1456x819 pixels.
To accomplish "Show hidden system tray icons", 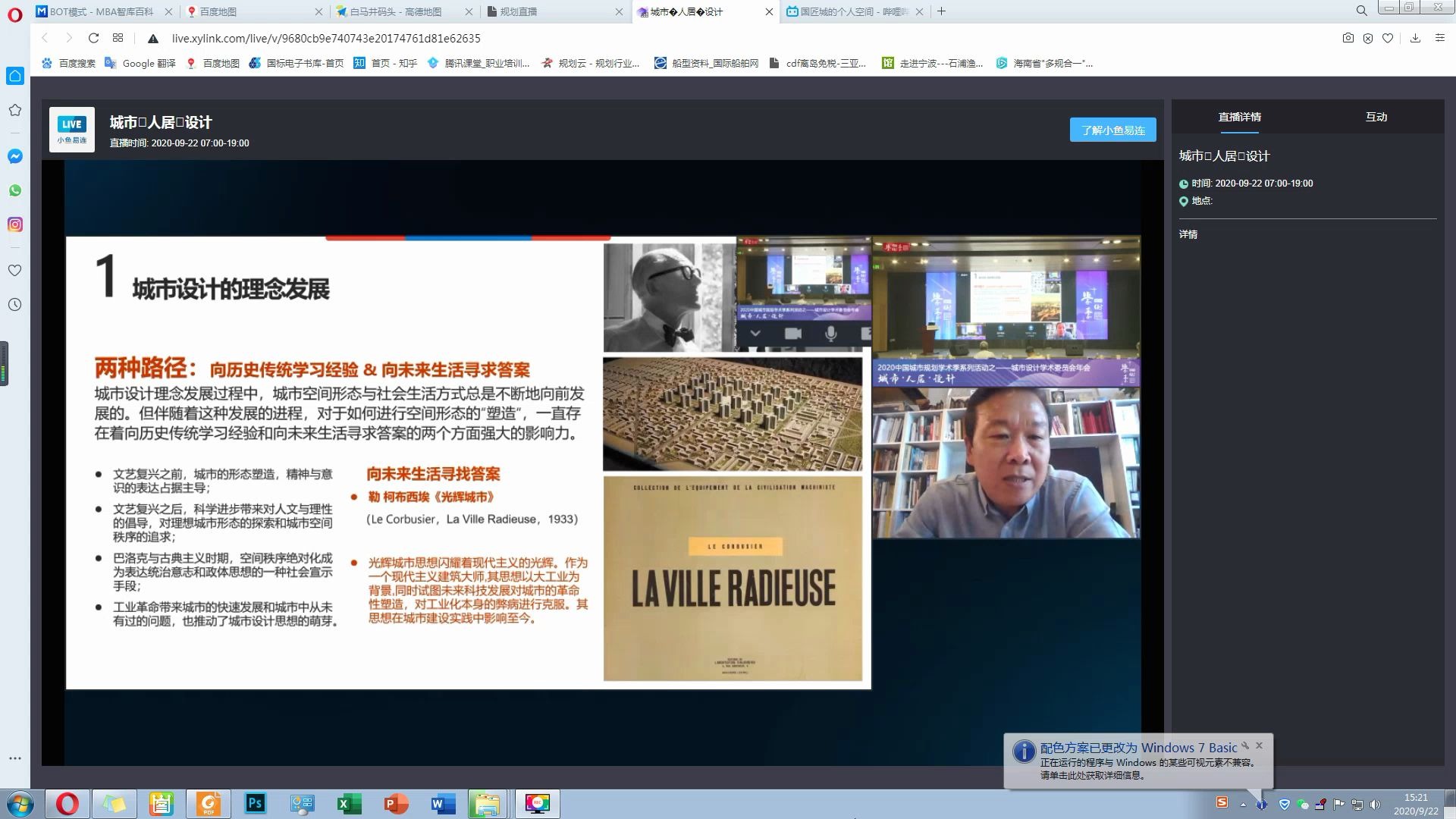I will (x=1242, y=805).
